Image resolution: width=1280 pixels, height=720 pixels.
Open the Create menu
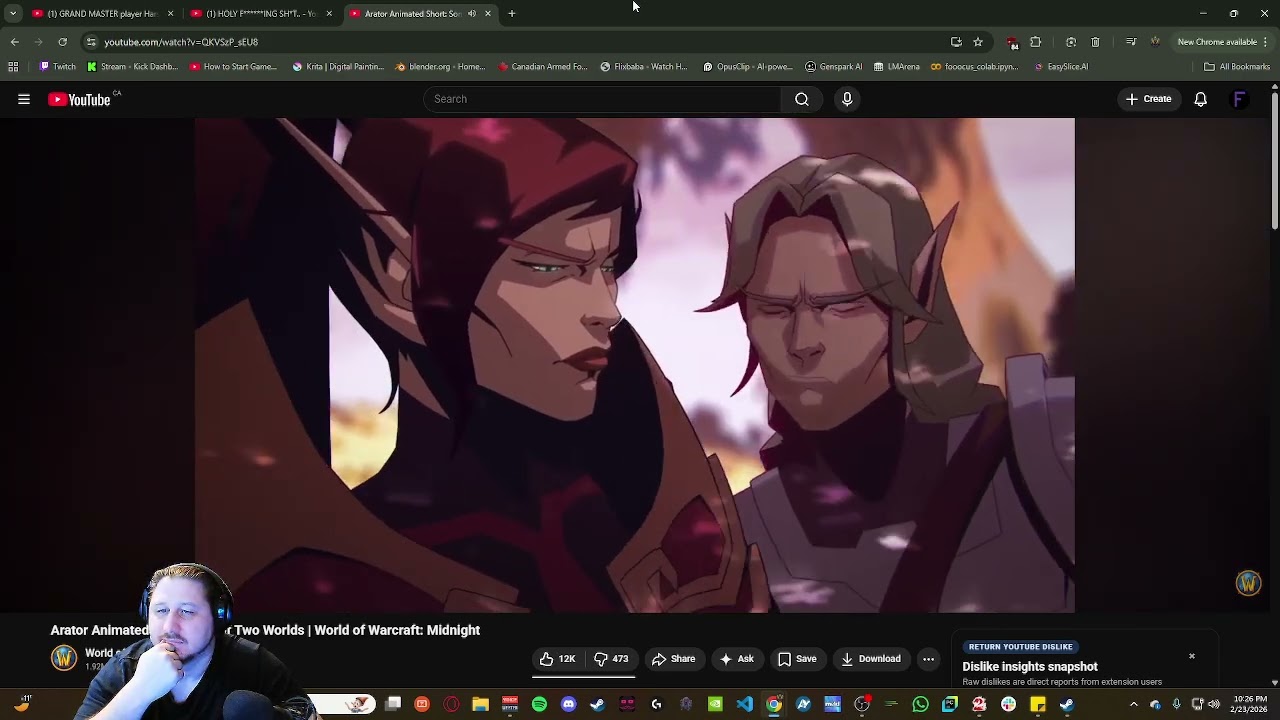tap(1148, 99)
